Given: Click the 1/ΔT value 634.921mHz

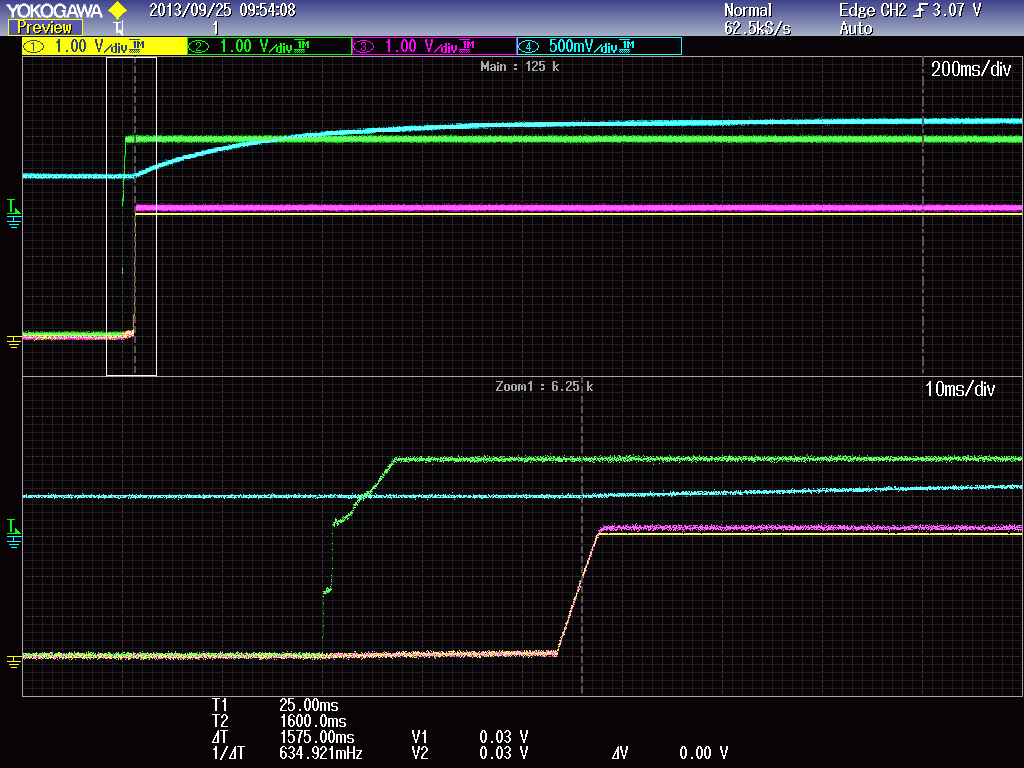Looking at the screenshot, I should [320, 753].
